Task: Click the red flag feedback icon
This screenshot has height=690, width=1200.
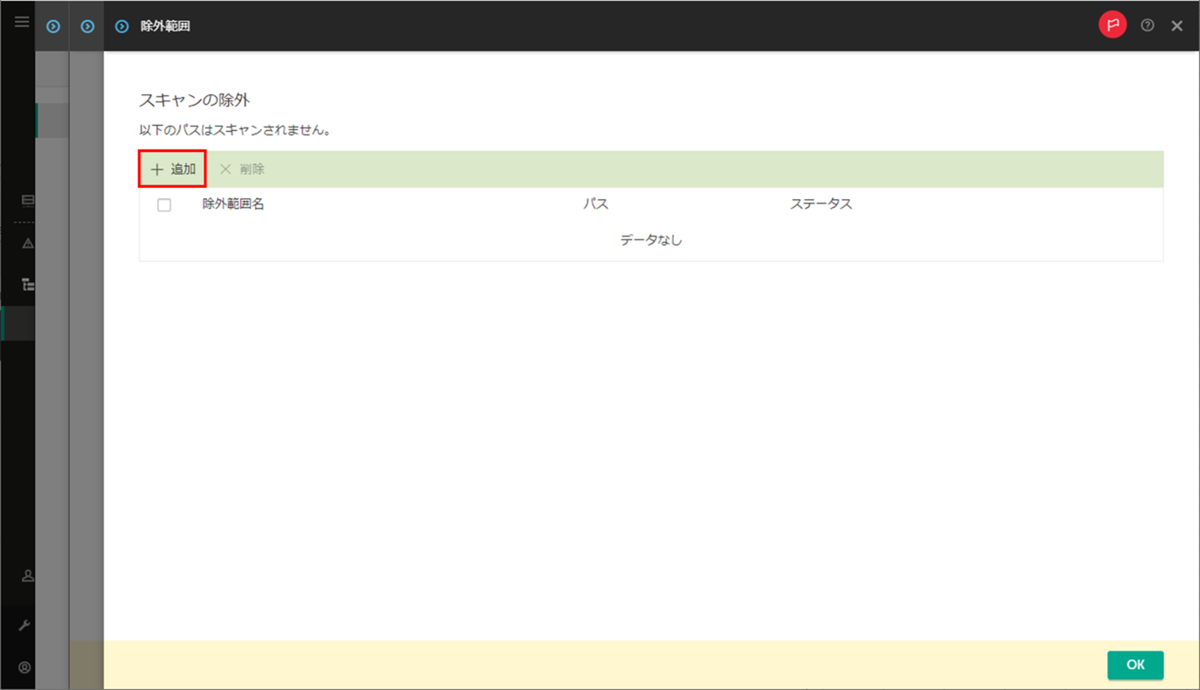Action: (1113, 24)
